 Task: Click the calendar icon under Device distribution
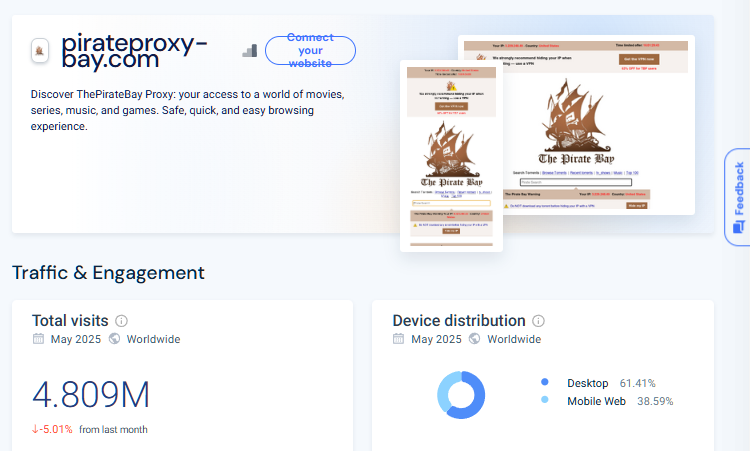398,339
